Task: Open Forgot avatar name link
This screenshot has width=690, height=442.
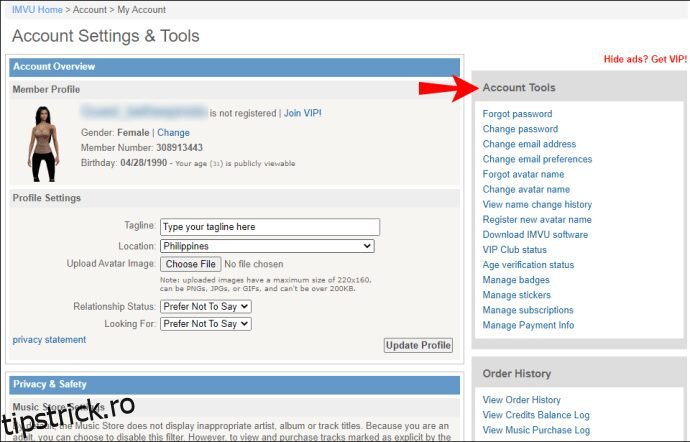Action: click(x=523, y=174)
